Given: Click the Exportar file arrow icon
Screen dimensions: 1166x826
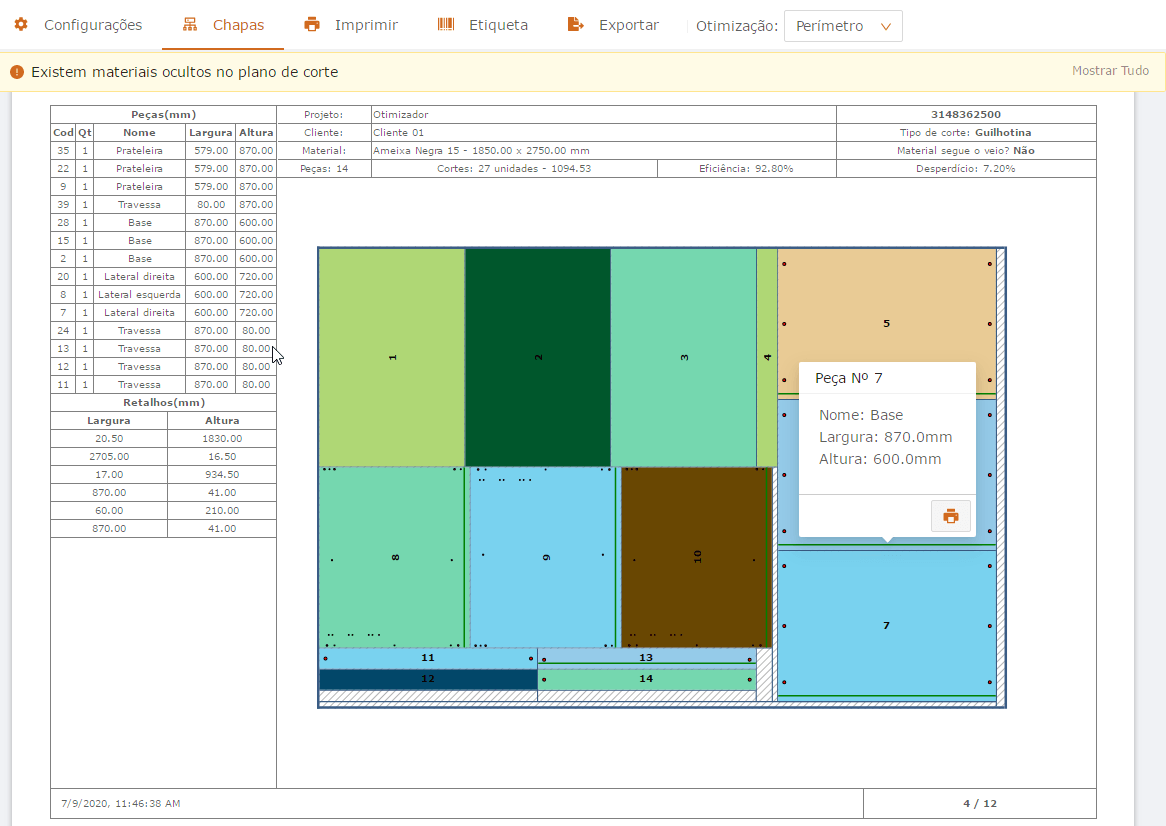Looking at the screenshot, I should 575,25.
